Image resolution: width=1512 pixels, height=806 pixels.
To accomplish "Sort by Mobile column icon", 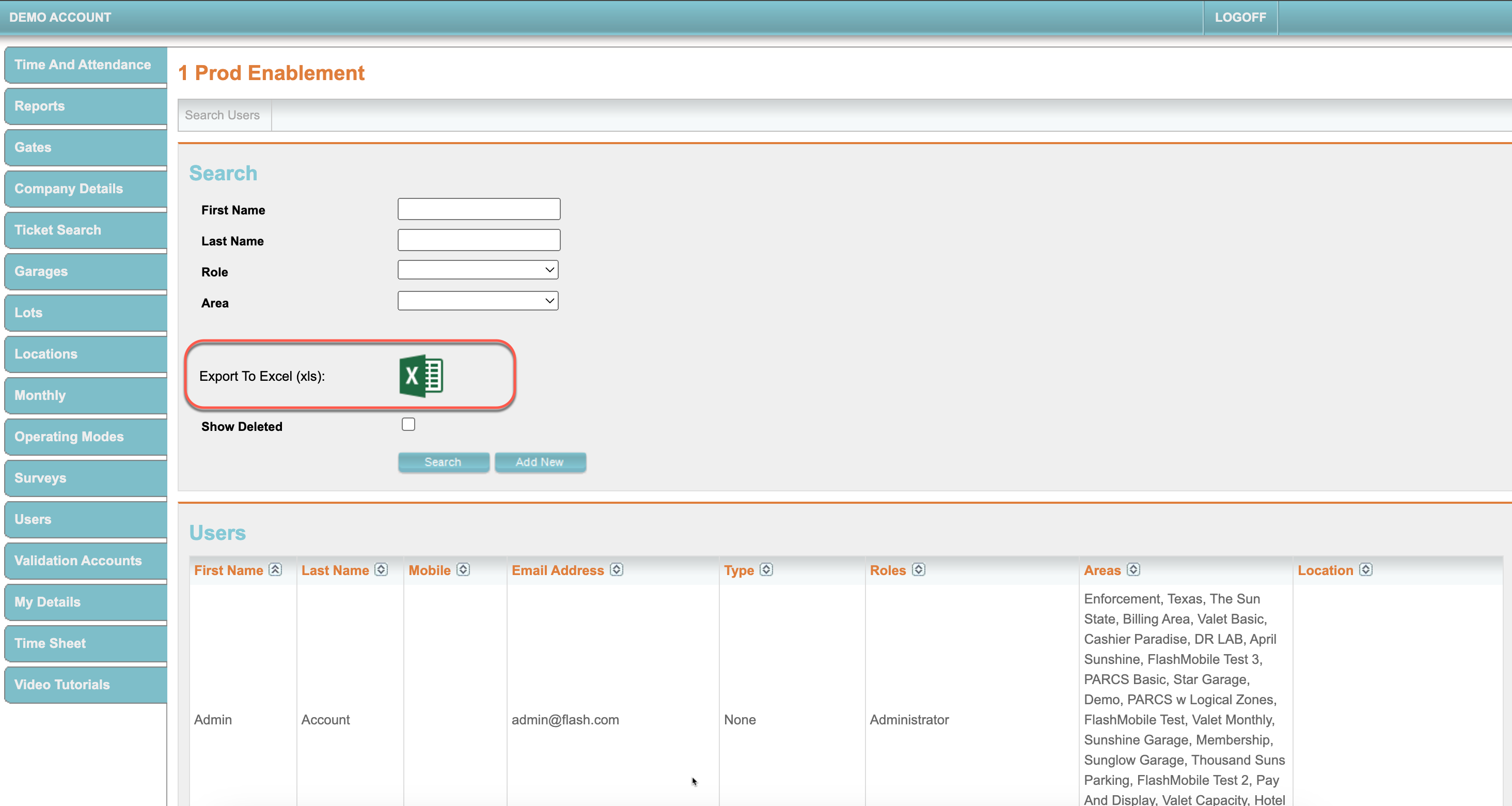I will coord(463,570).
